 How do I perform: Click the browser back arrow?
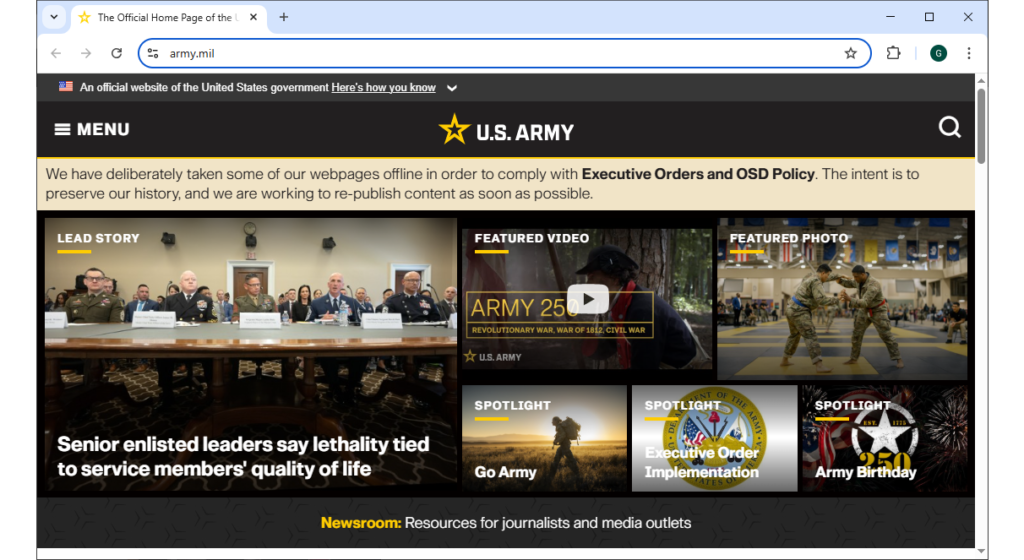[x=56, y=54]
